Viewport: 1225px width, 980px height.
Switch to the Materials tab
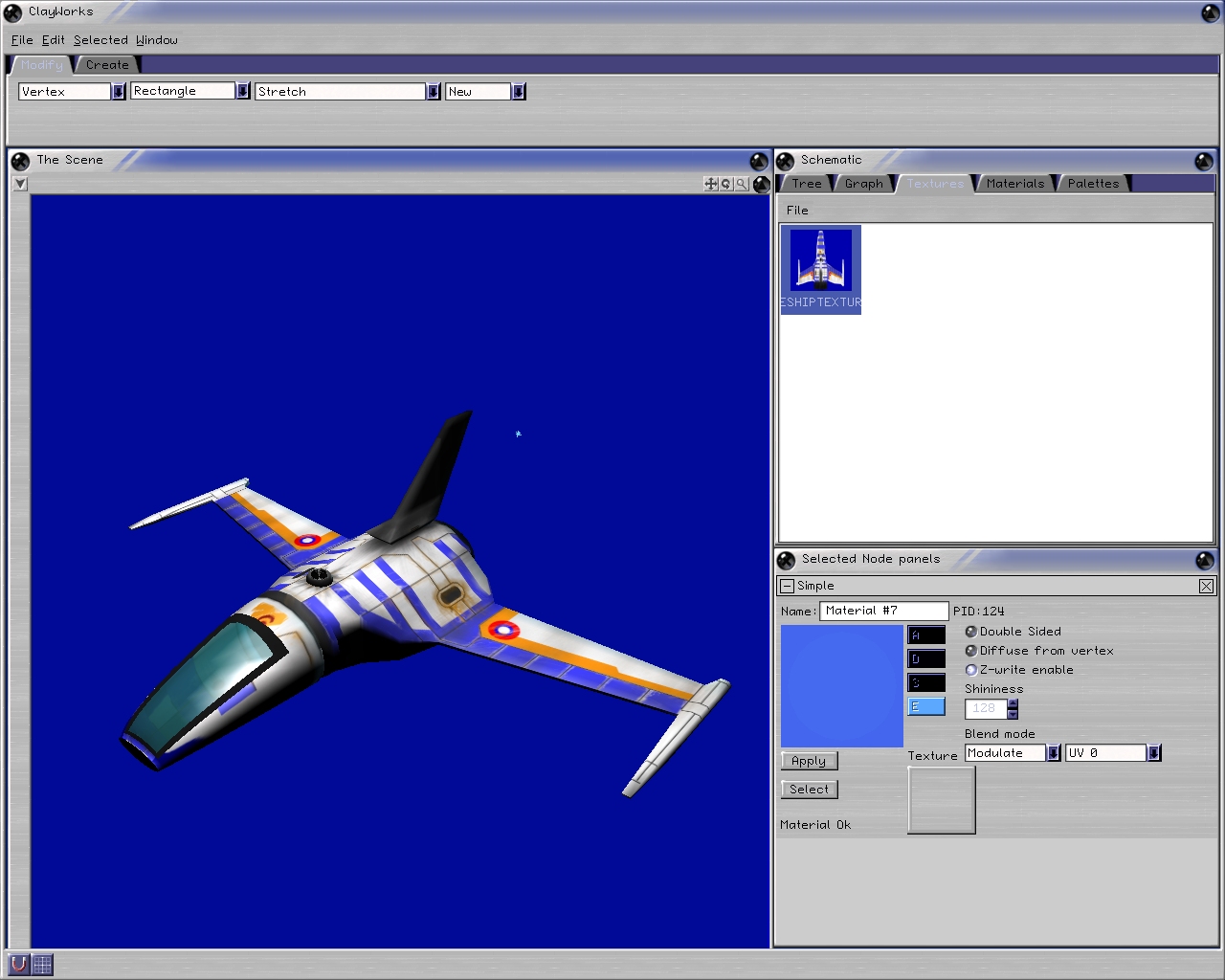pos(1014,184)
